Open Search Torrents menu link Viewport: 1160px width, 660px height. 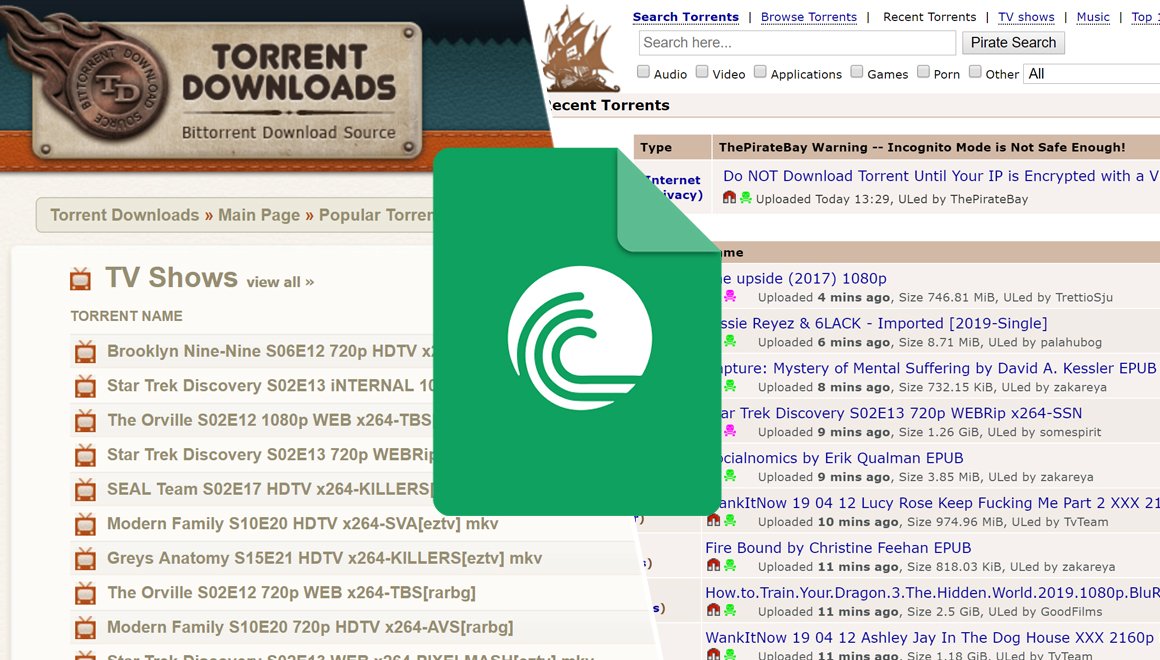pyautogui.click(x=685, y=17)
